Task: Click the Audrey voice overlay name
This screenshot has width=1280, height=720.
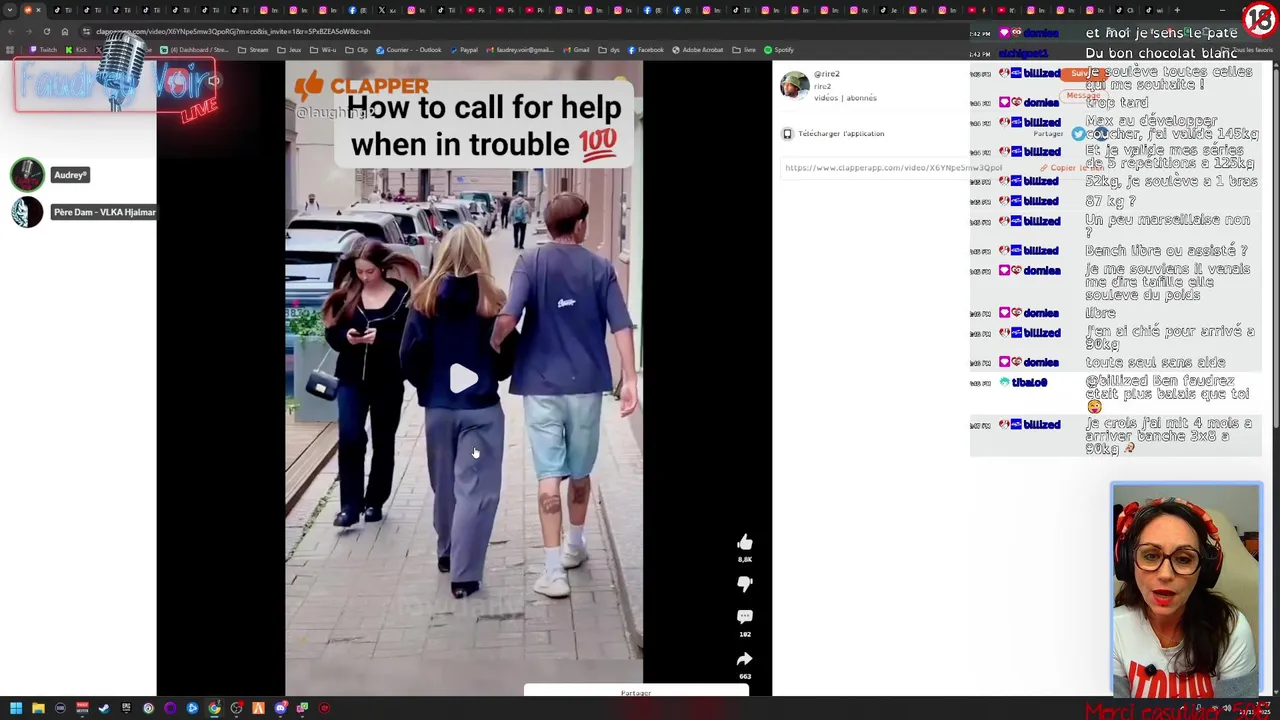Action: click(x=70, y=175)
